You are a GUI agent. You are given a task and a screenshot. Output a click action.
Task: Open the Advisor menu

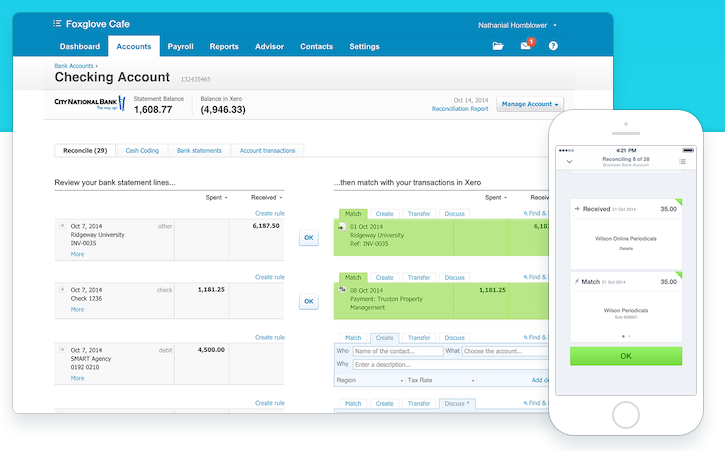point(269,46)
